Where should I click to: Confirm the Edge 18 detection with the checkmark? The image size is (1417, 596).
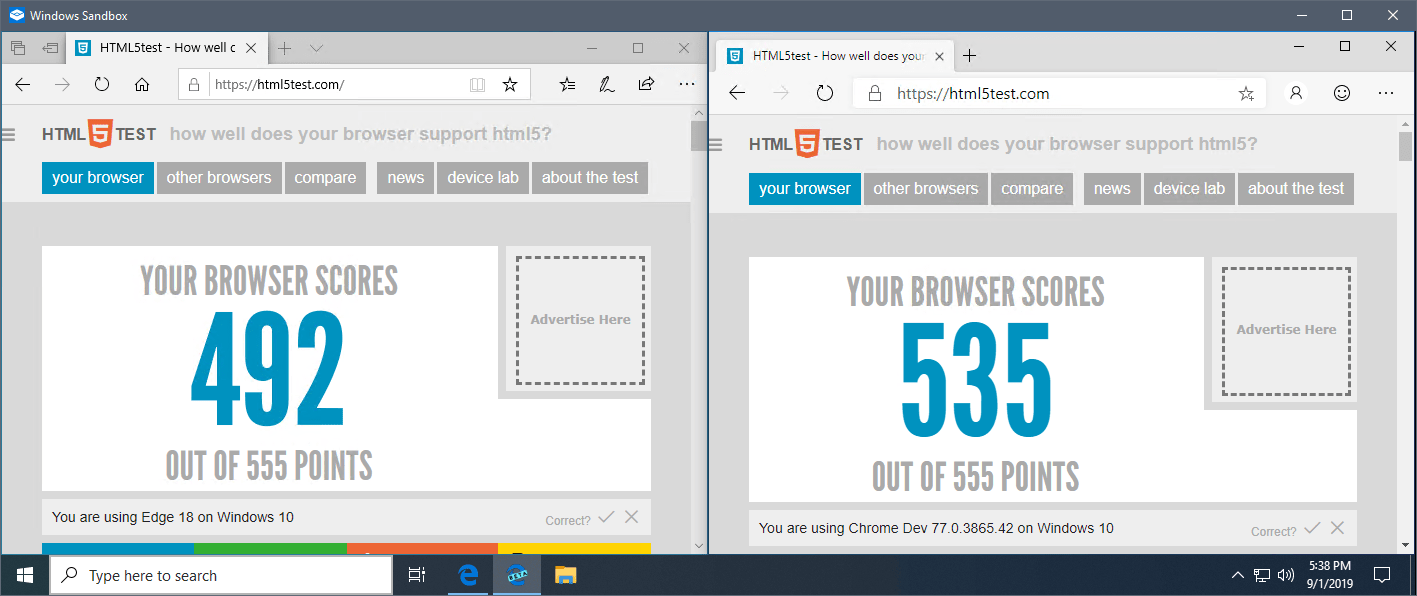[605, 517]
